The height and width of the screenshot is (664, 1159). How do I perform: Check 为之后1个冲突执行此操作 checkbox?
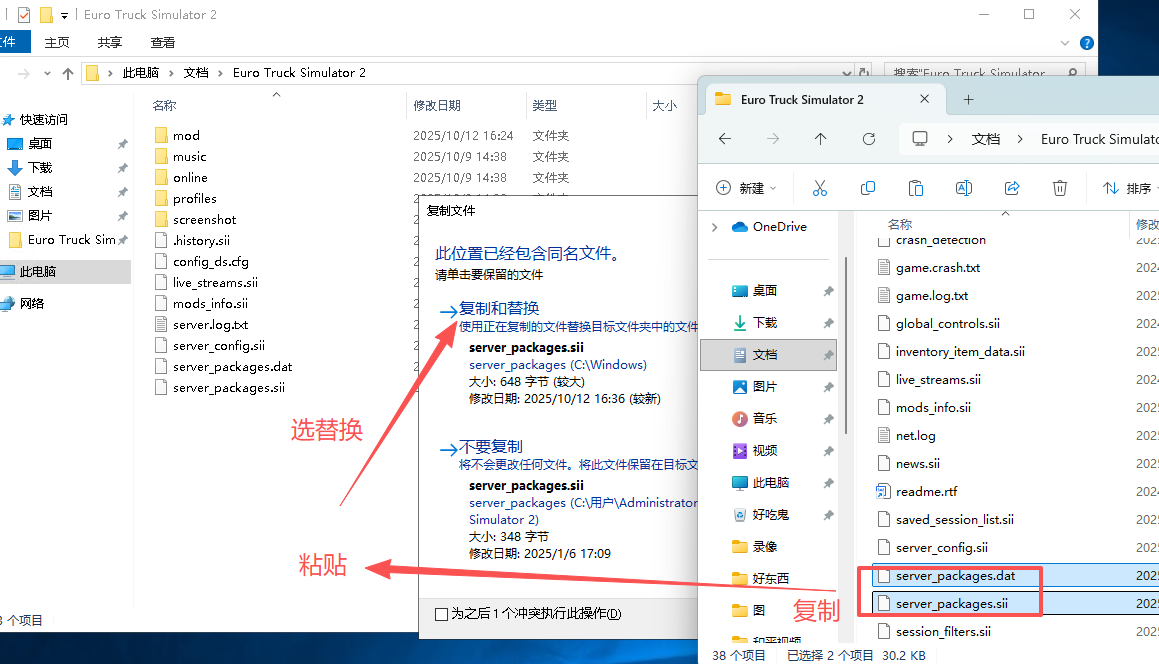coord(442,613)
